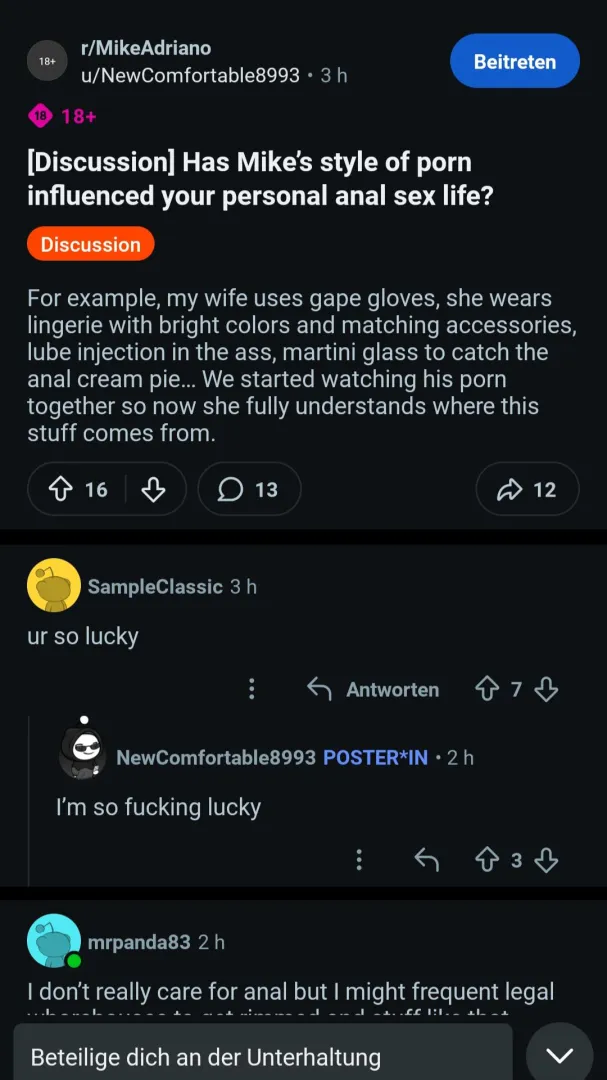Open the post's 13 comments
The image size is (607, 1080).
249,489
